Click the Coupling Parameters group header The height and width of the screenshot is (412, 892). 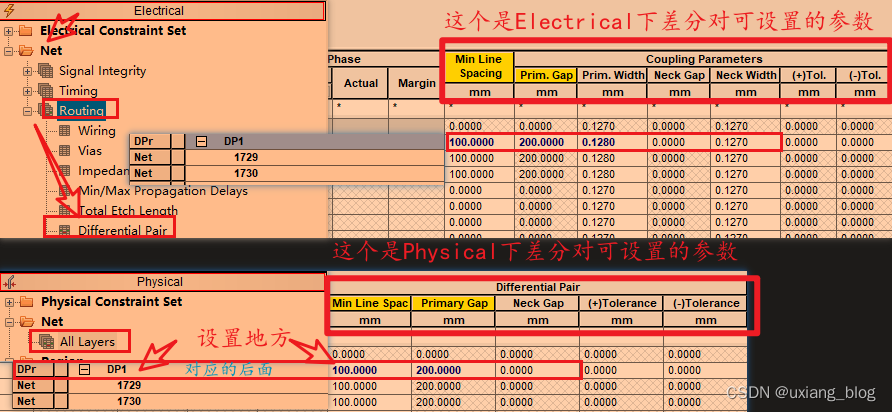tap(704, 59)
